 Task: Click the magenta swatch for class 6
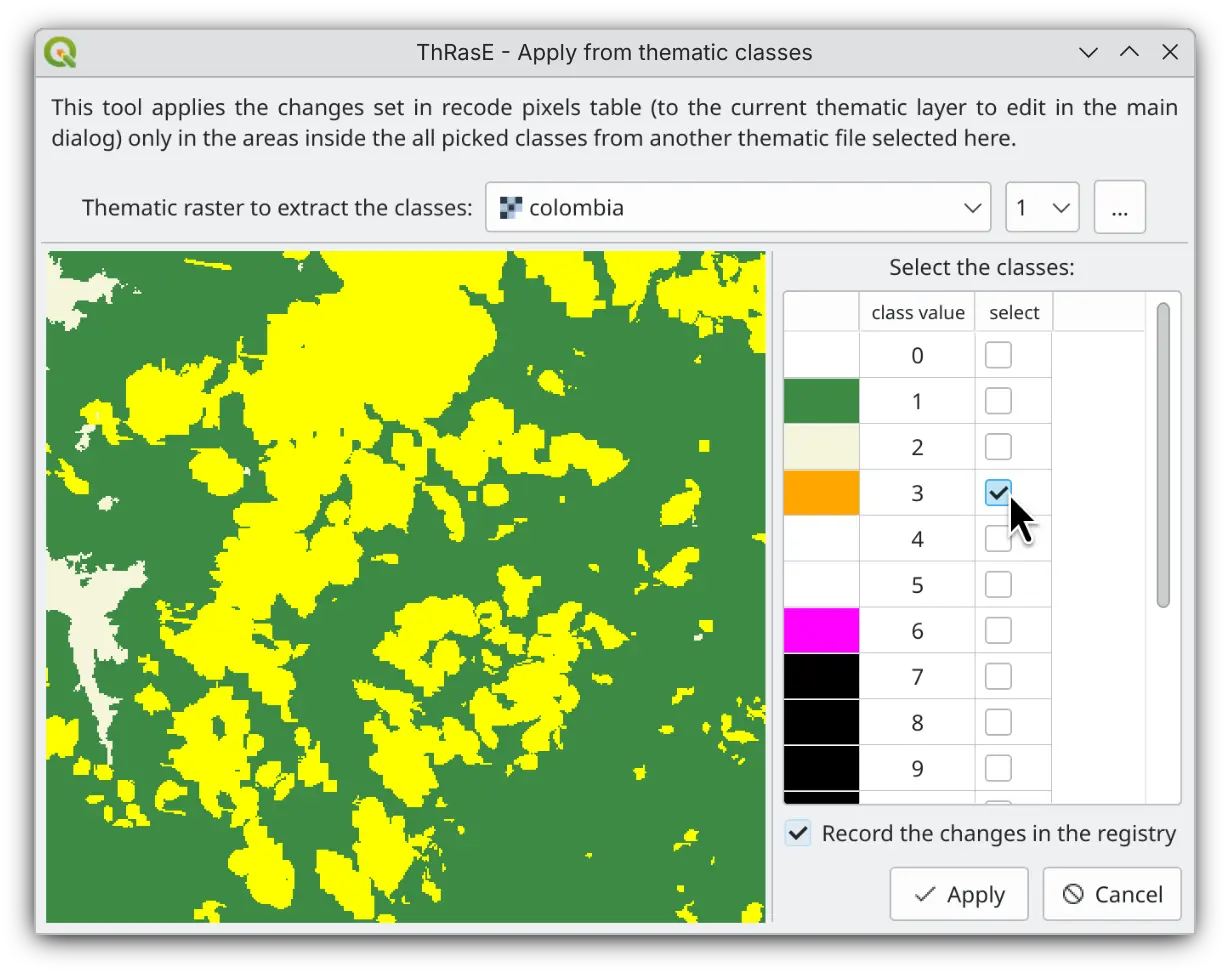(x=821, y=631)
